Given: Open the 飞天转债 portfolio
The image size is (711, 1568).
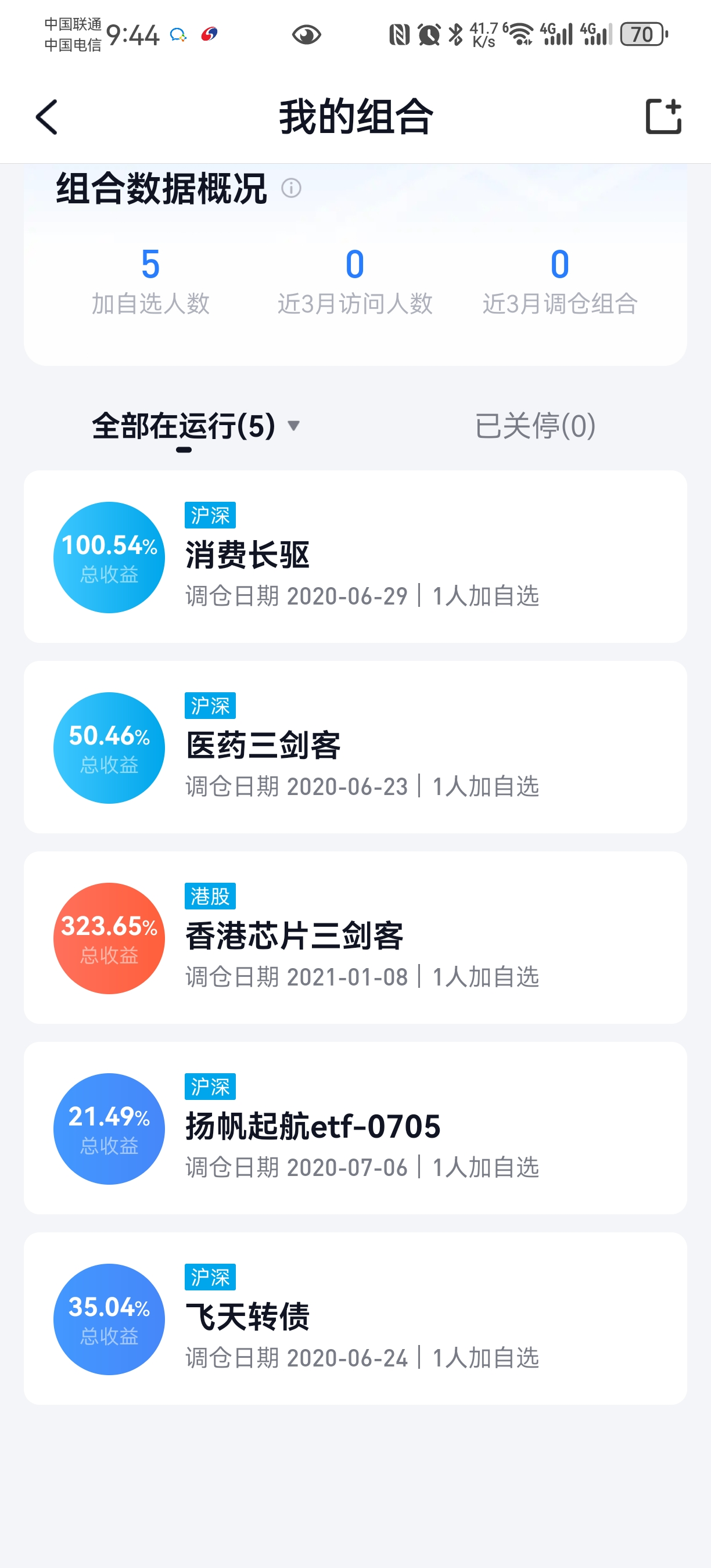Looking at the screenshot, I should coord(248,1318).
